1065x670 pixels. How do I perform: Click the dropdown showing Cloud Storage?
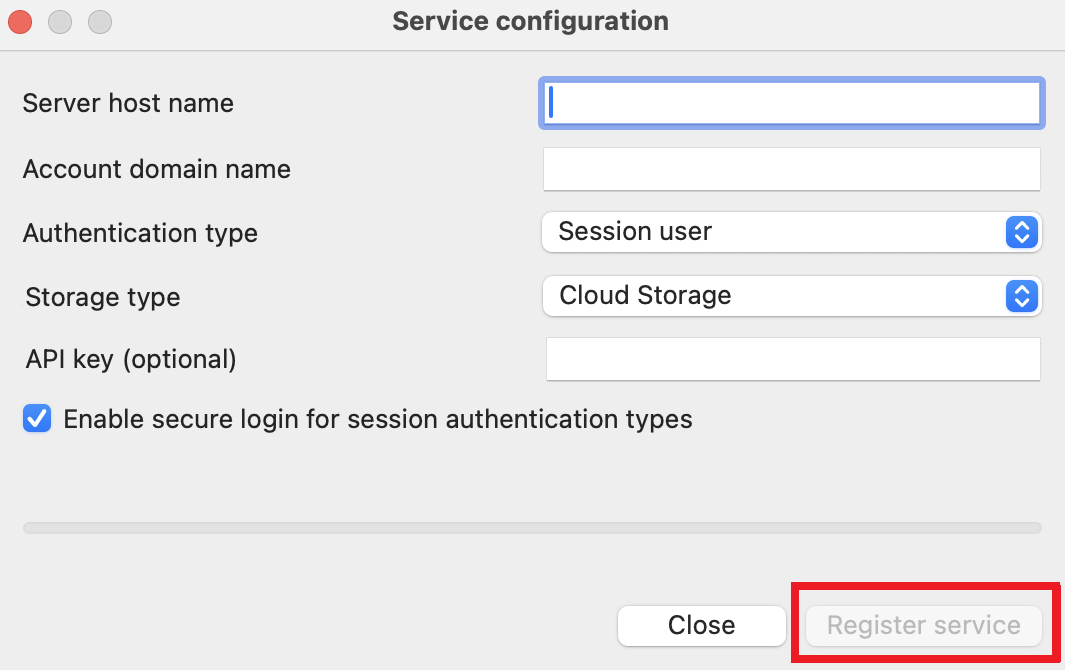point(790,296)
